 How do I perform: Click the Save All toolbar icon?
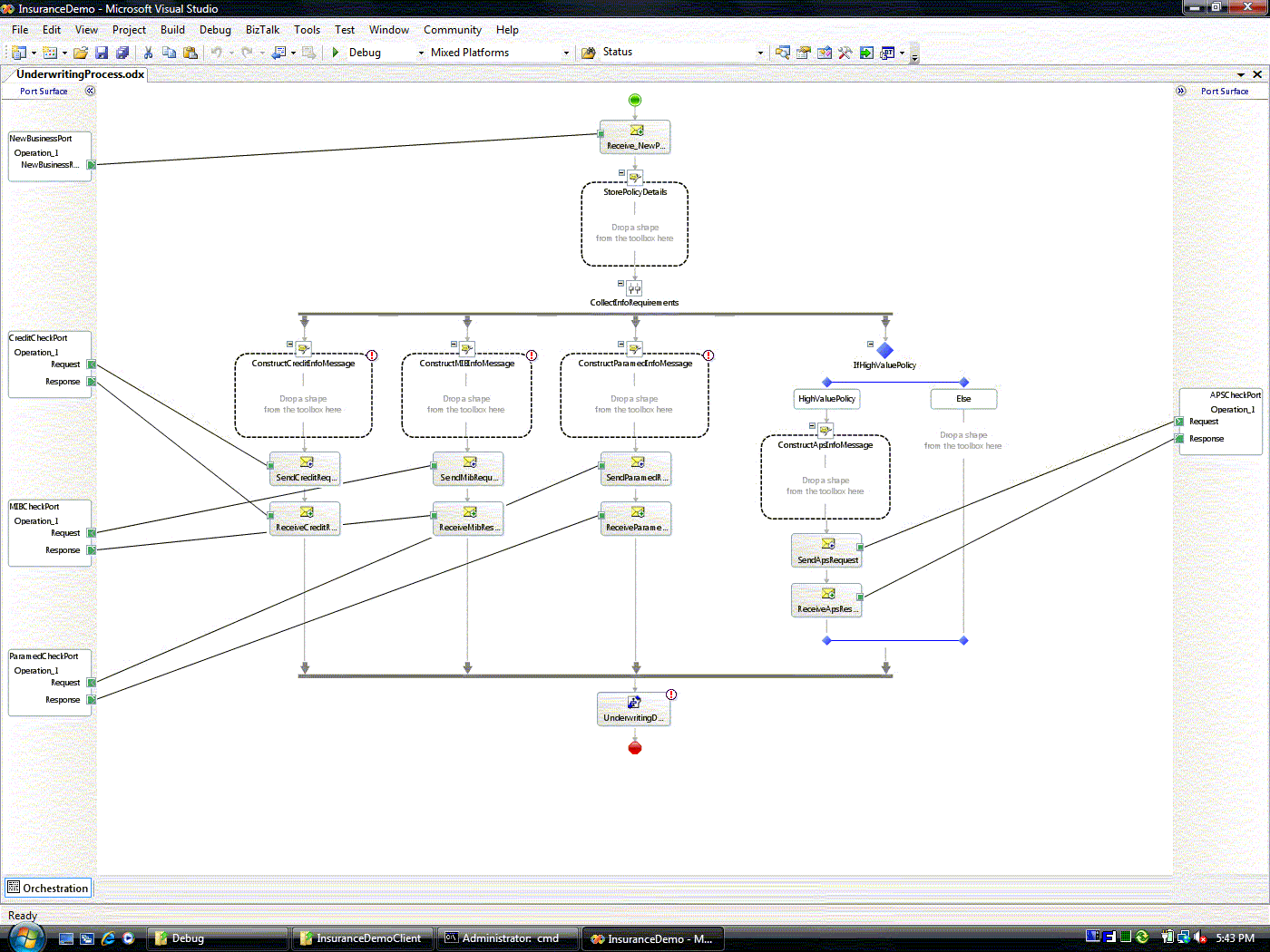click(x=122, y=53)
